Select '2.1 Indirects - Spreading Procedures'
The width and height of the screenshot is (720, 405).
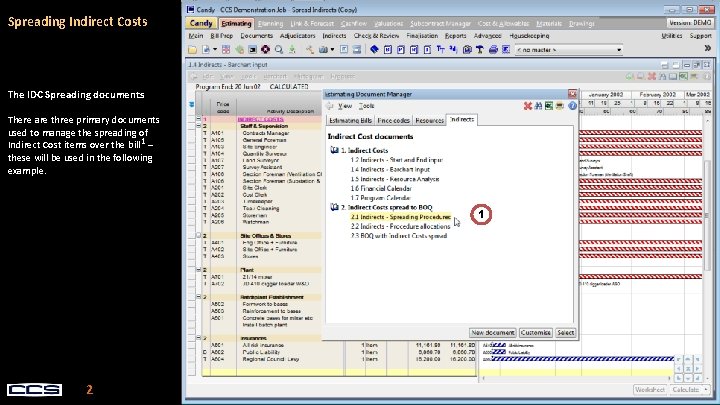pyautogui.click(x=401, y=217)
